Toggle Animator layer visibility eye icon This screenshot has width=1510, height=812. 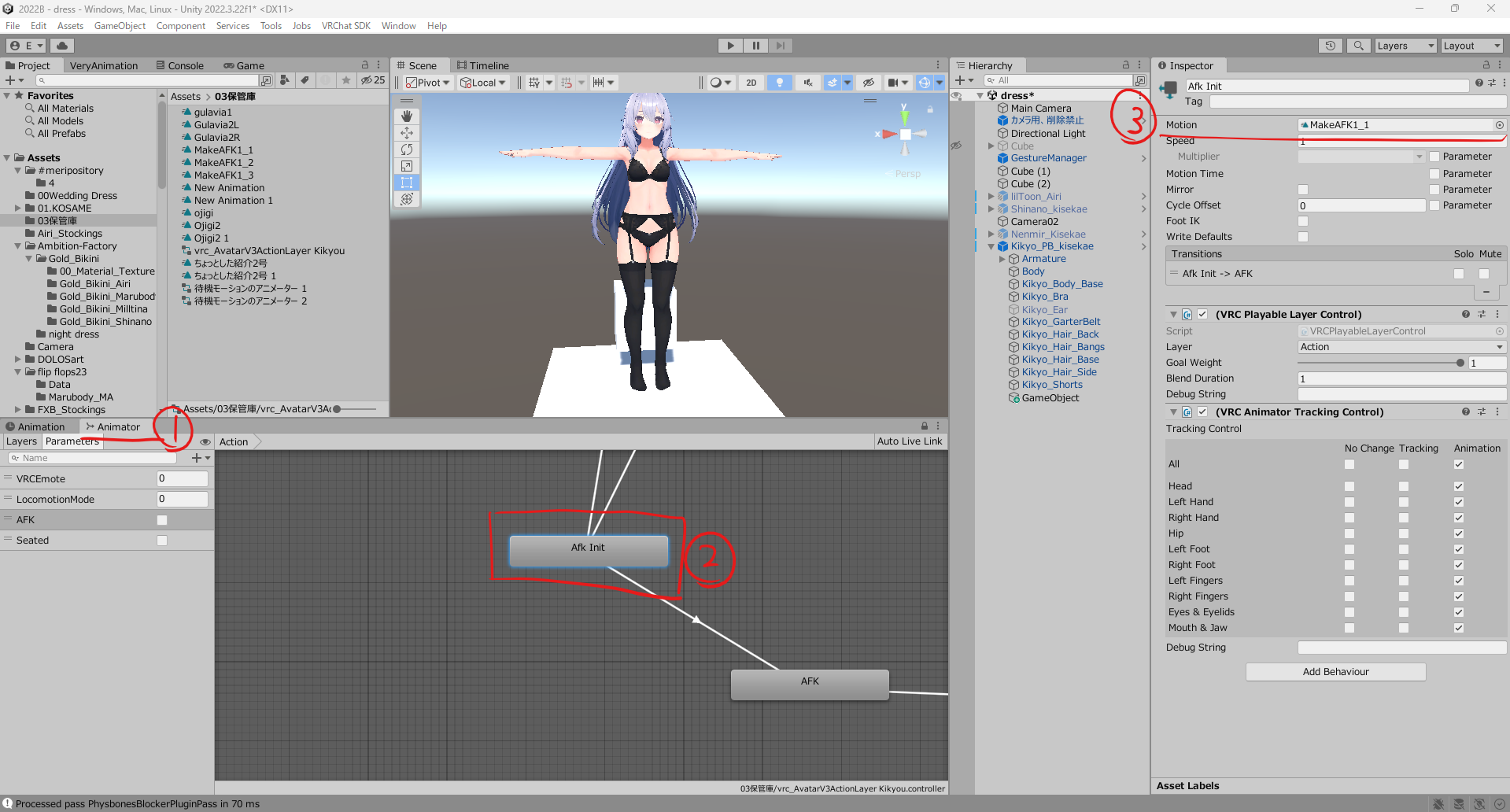click(x=205, y=442)
